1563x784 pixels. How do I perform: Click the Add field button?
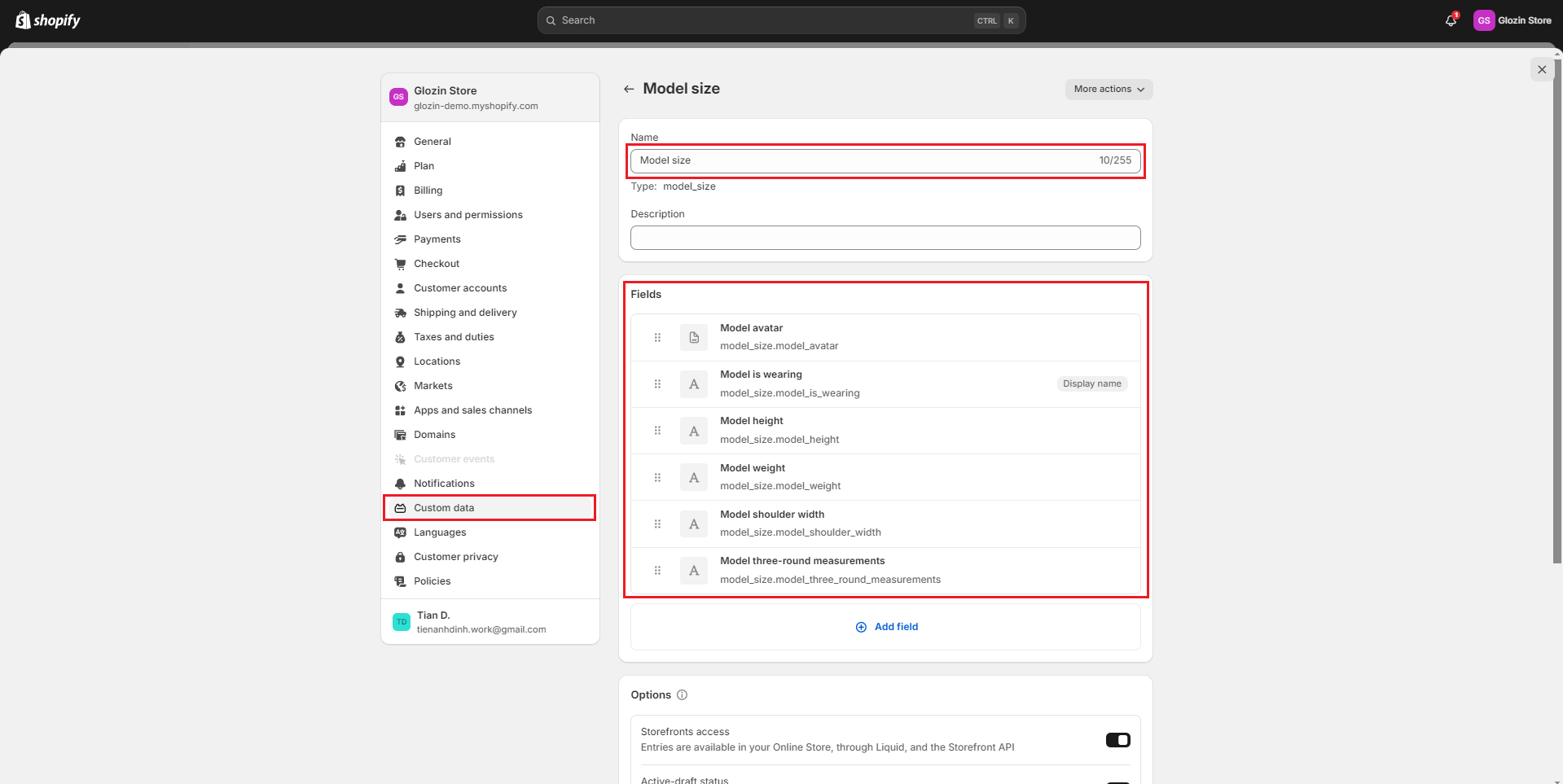point(886,627)
